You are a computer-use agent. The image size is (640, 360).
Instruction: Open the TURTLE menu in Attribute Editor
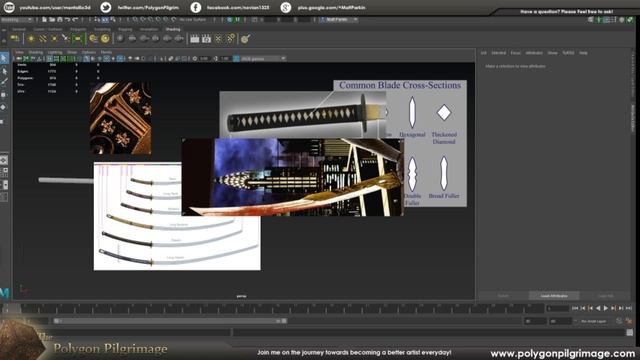tap(568, 53)
